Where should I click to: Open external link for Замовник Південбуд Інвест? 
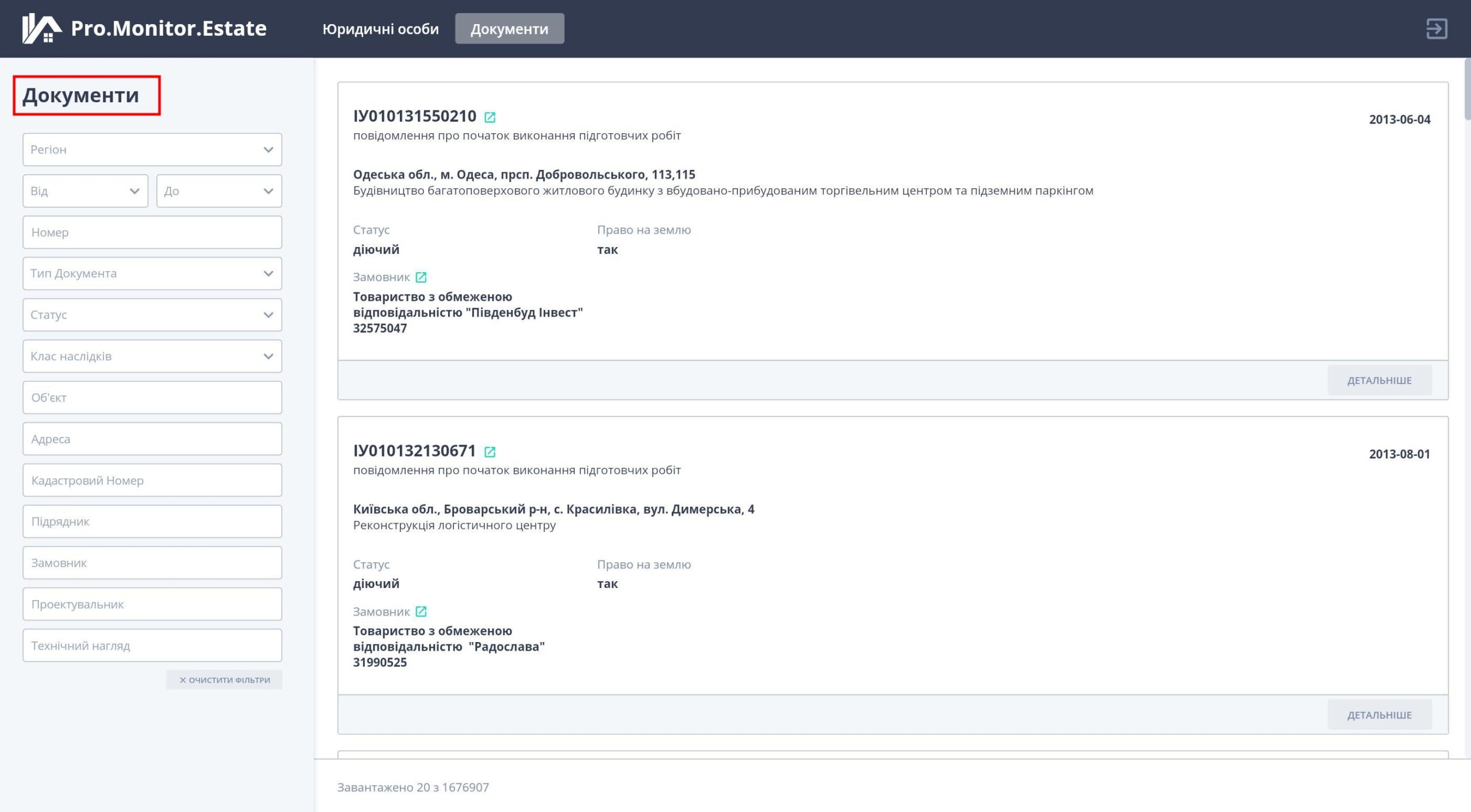click(x=422, y=277)
